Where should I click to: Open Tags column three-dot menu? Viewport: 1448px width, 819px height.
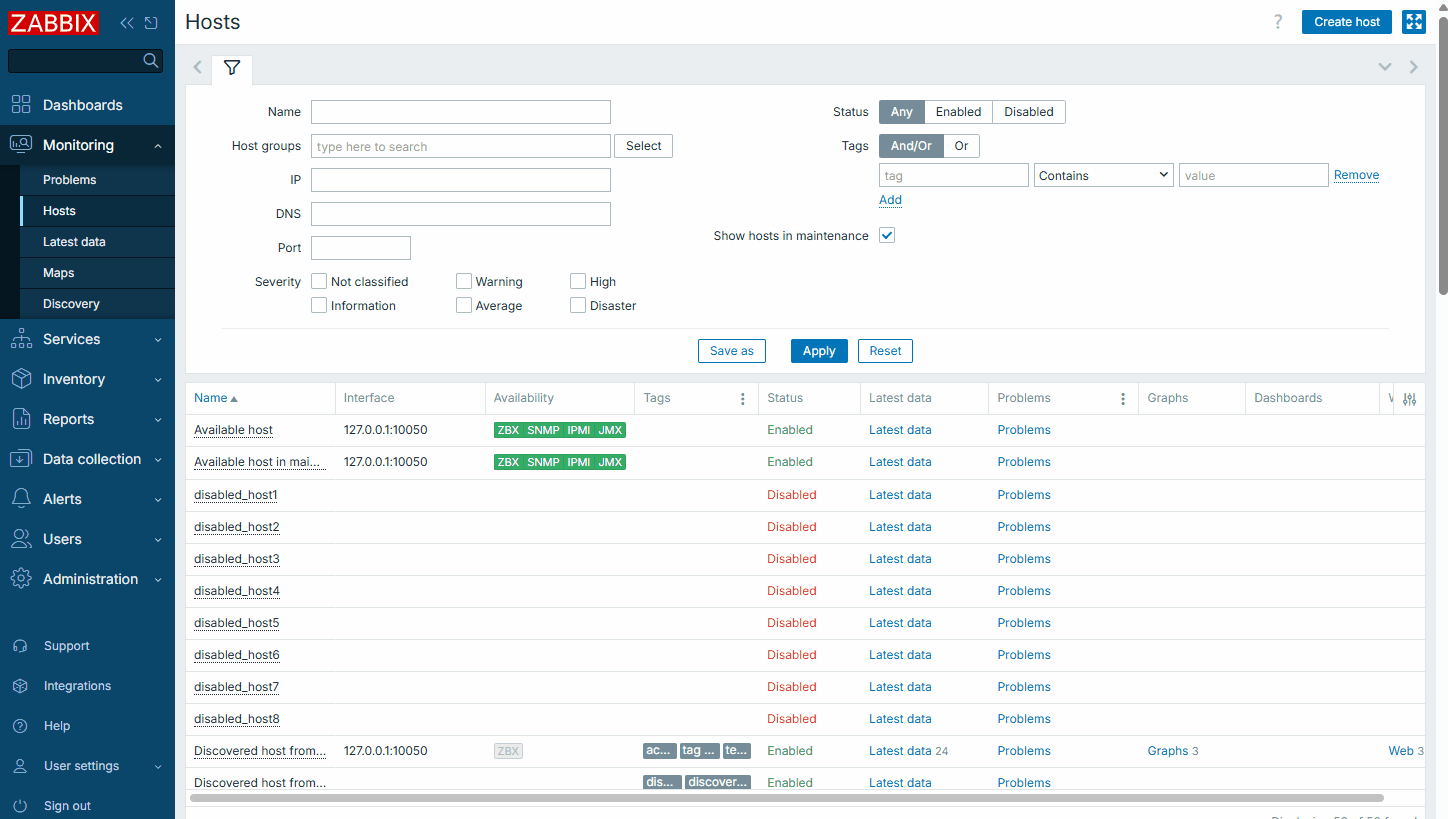click(x=742, y=399)
